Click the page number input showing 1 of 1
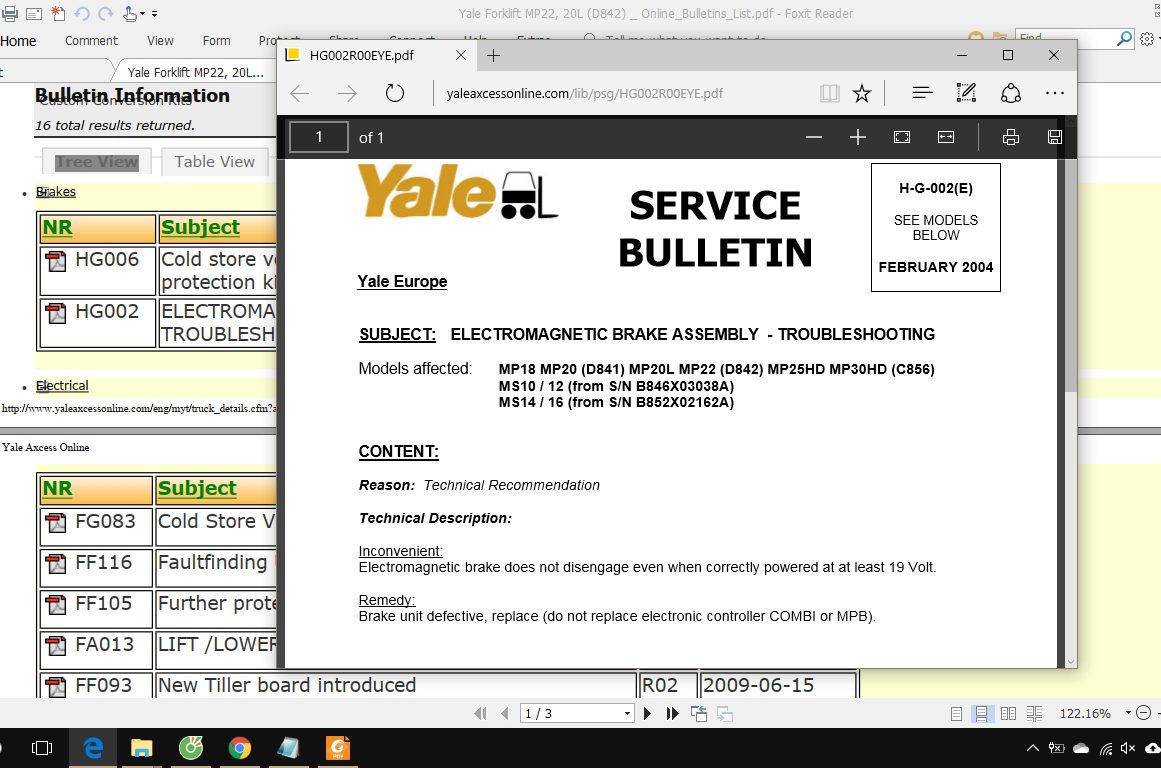Screen dimensions: 1161x768 (x=318, y=137)
